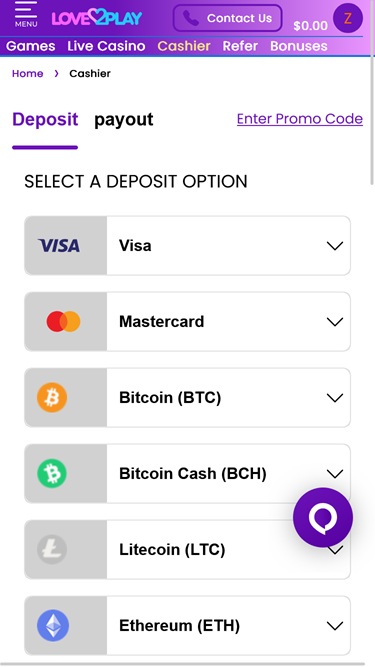Expand the Visa deposit option chevron
Viewport: 375px width, 667px height.
coord(335,246)
